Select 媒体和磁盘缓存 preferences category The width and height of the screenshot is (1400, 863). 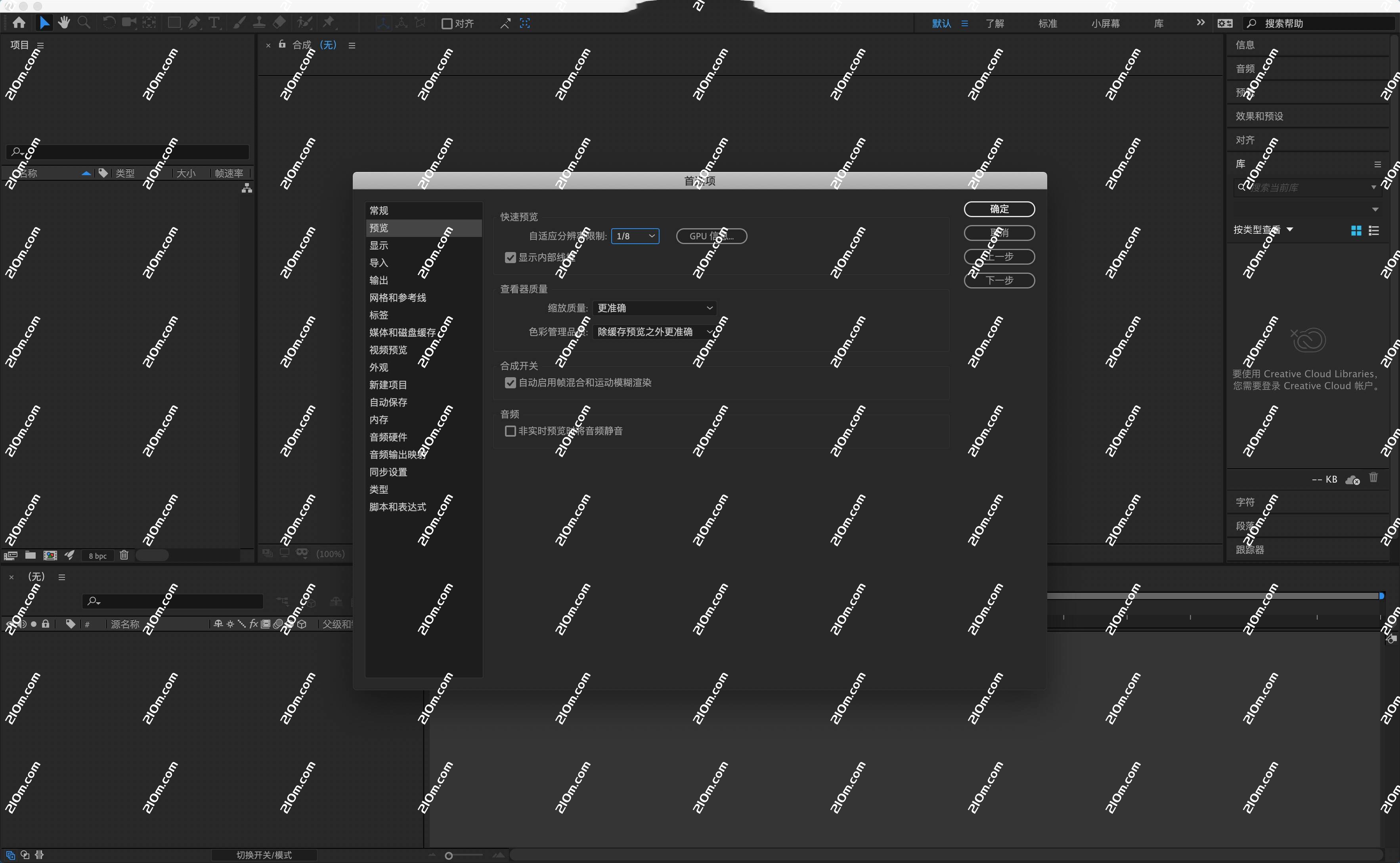coord(424,333)
